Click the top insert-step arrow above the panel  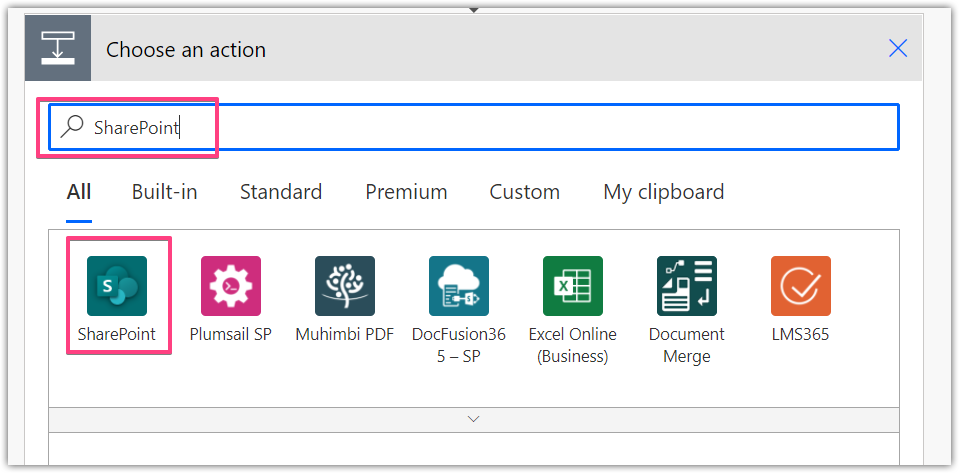coord(473,9)
